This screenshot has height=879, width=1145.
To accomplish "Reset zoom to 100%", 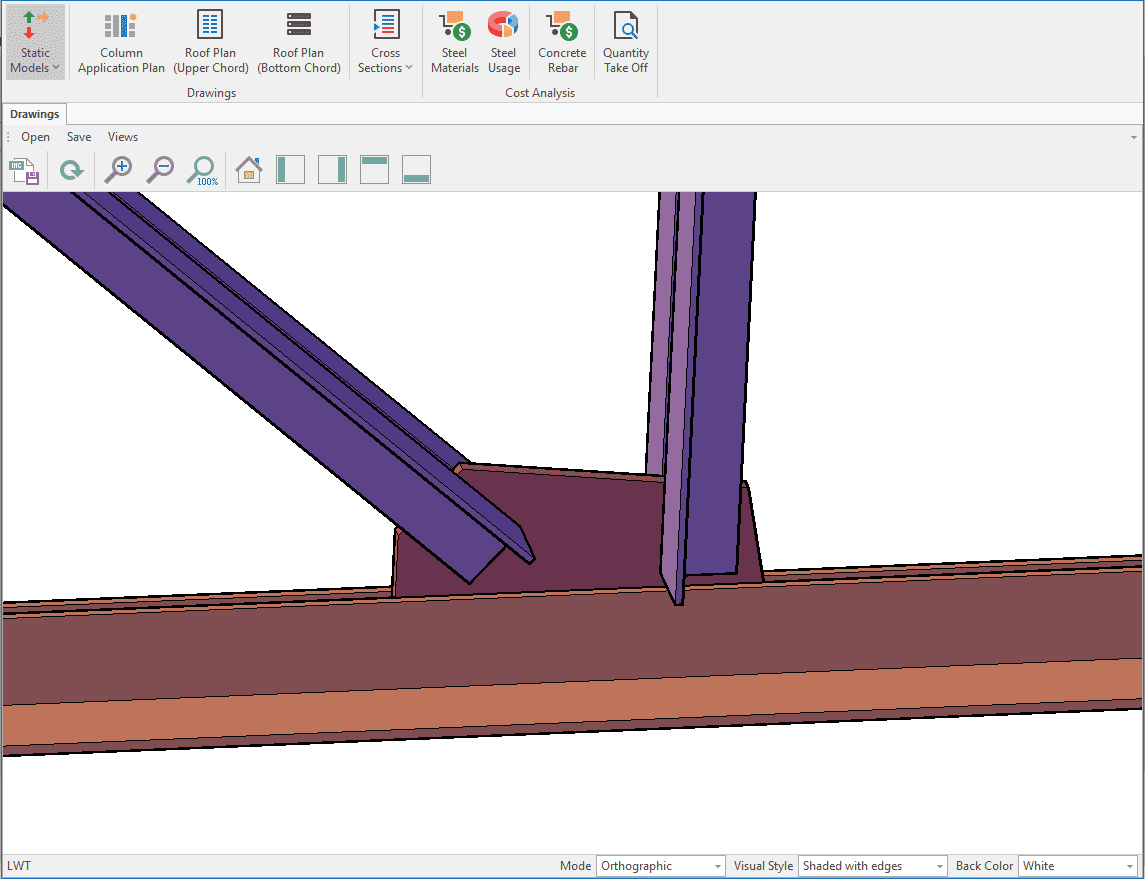I will tap(203, 171).
